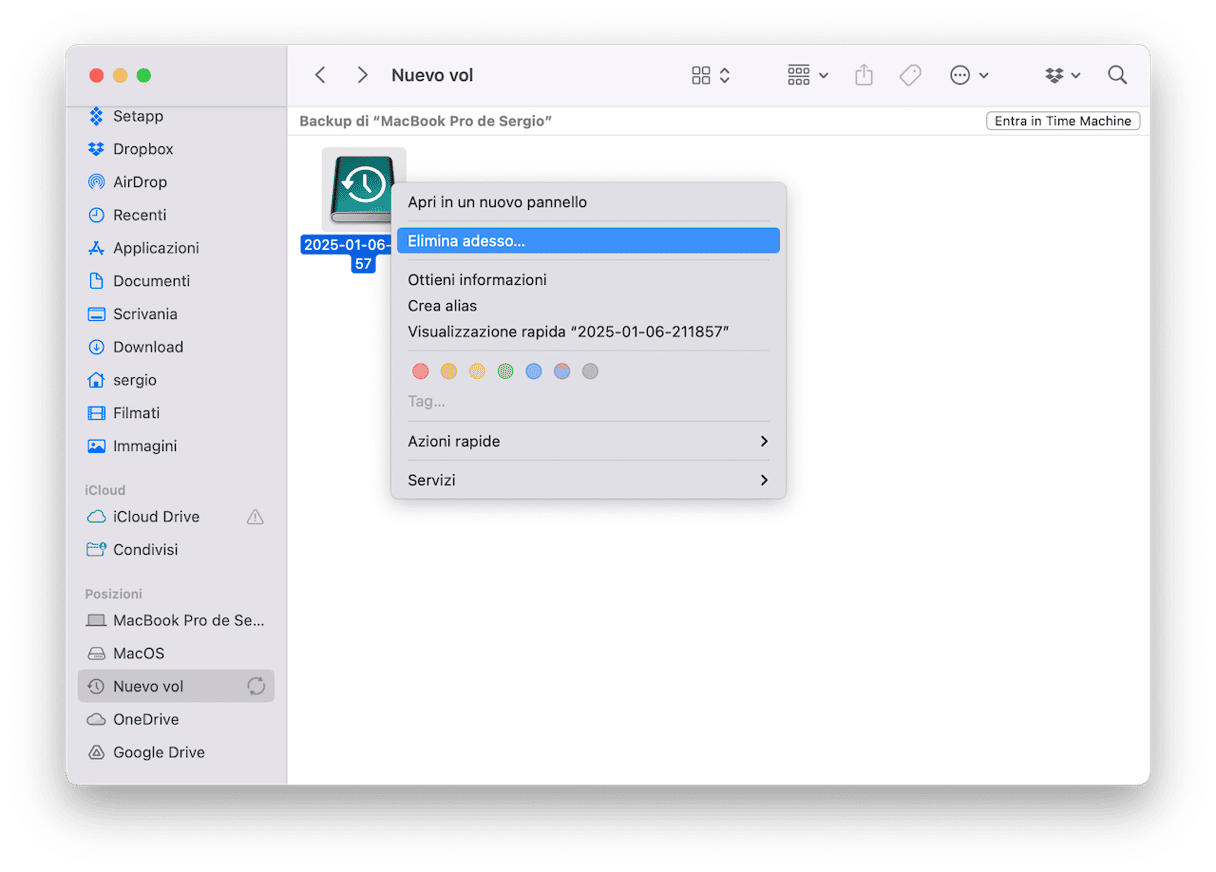Expand the Servizi submenu
Viewport: 1216px width, 872px height.
[587, 480]
